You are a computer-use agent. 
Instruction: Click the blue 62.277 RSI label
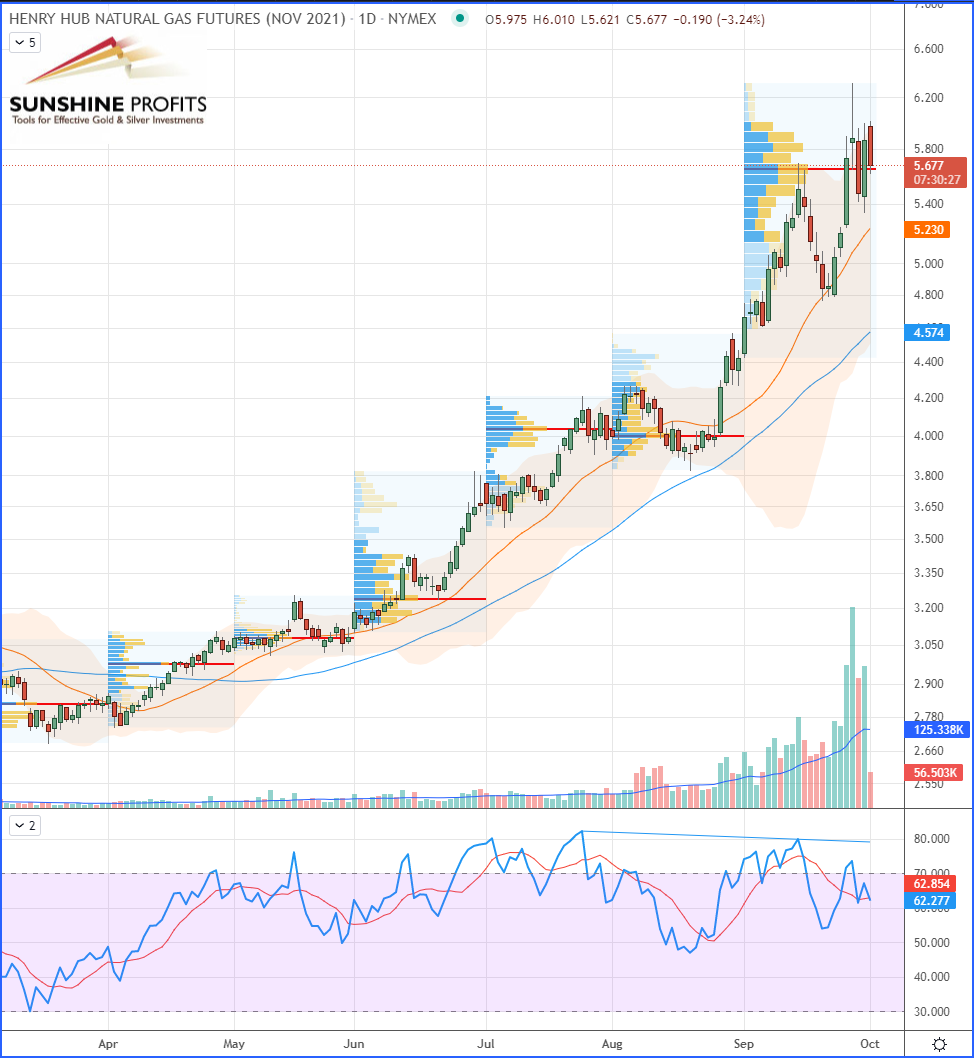coord(930,901)
